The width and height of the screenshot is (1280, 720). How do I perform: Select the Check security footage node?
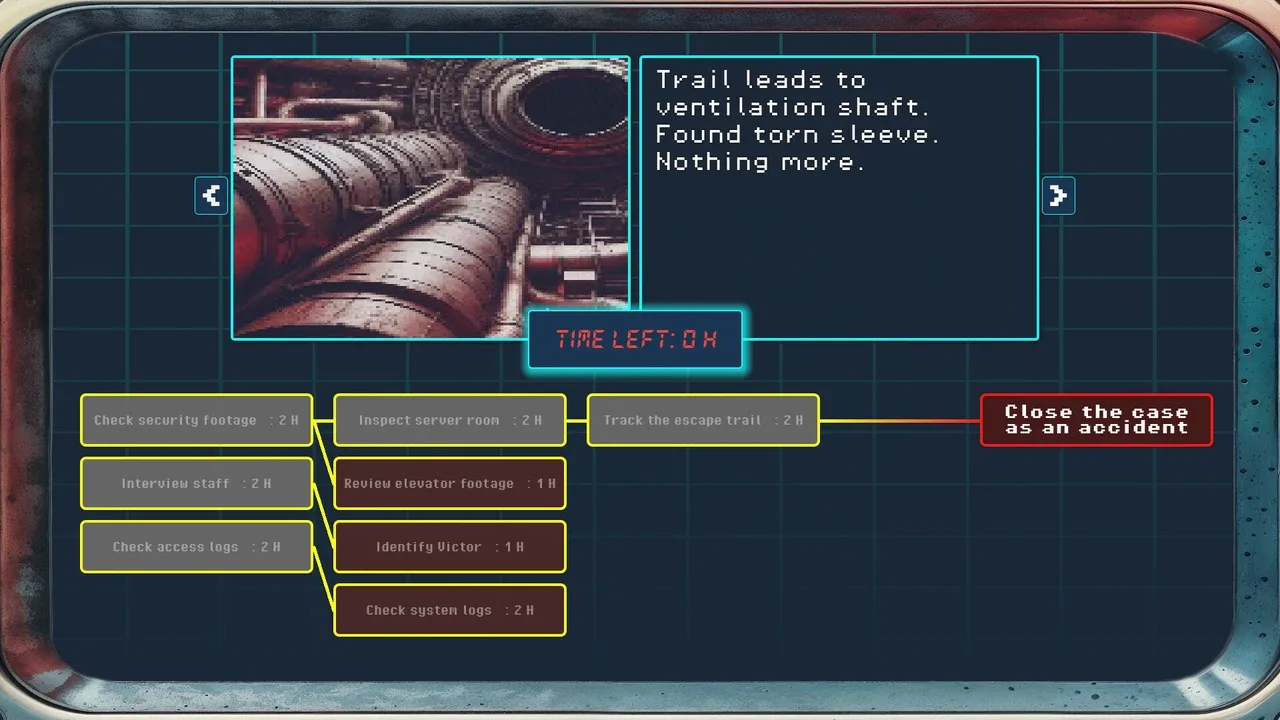click(196, 420)
